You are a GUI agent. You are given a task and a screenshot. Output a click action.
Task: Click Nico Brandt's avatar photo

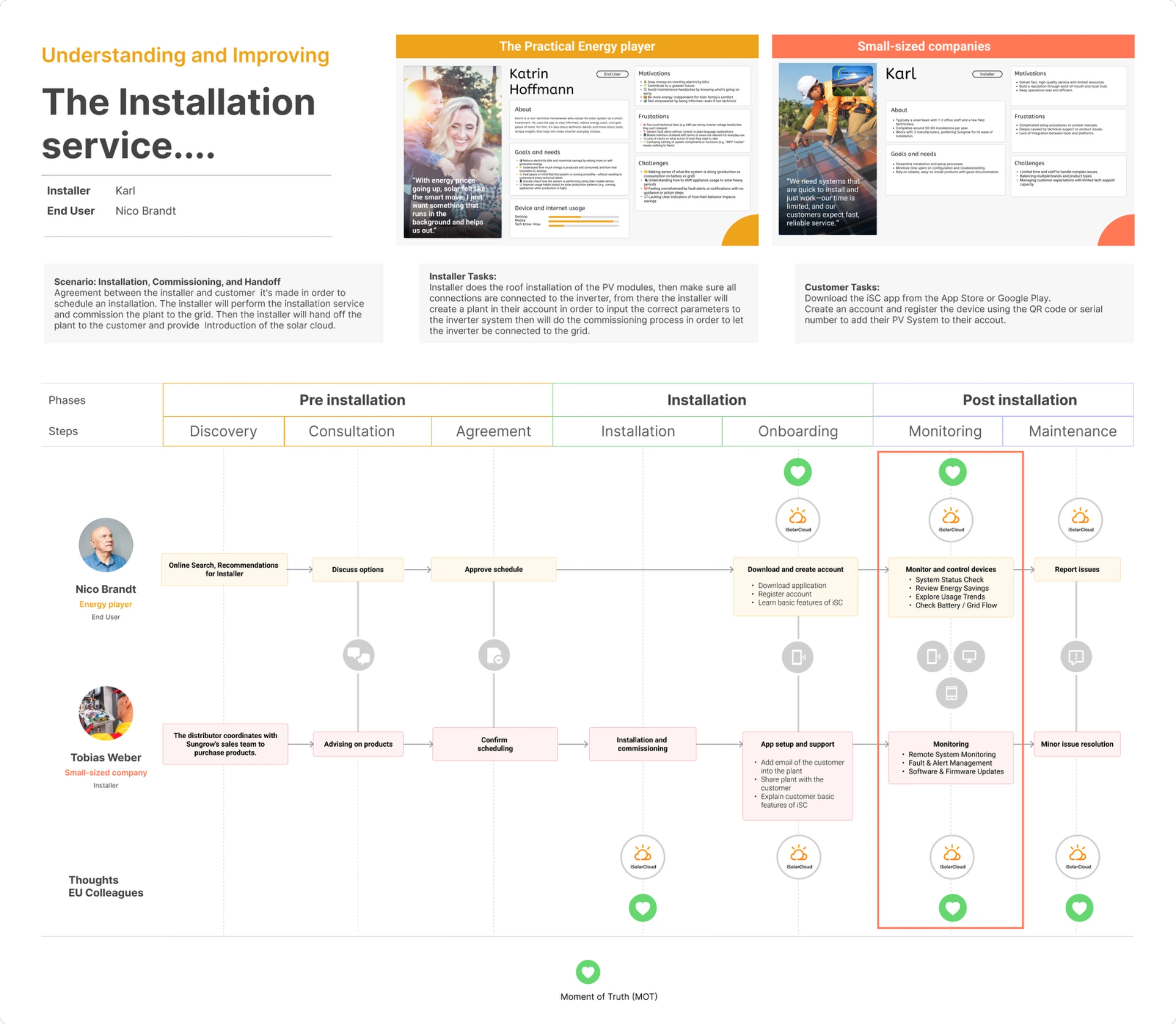coord(106,545)
